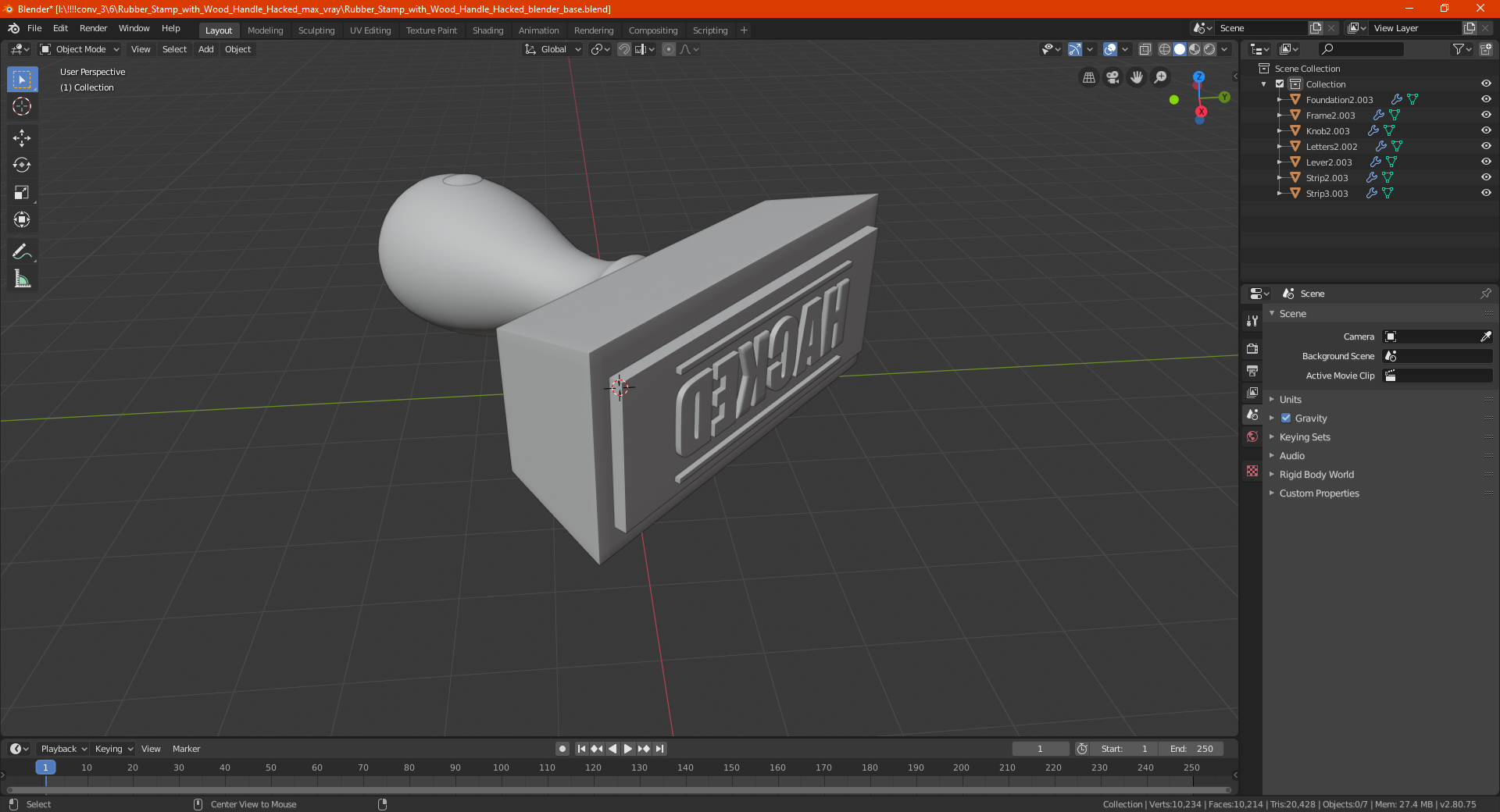This screenshot has width=1500, height=812.
Task: Choose the Rotate tool
Action: coord(22,165)
